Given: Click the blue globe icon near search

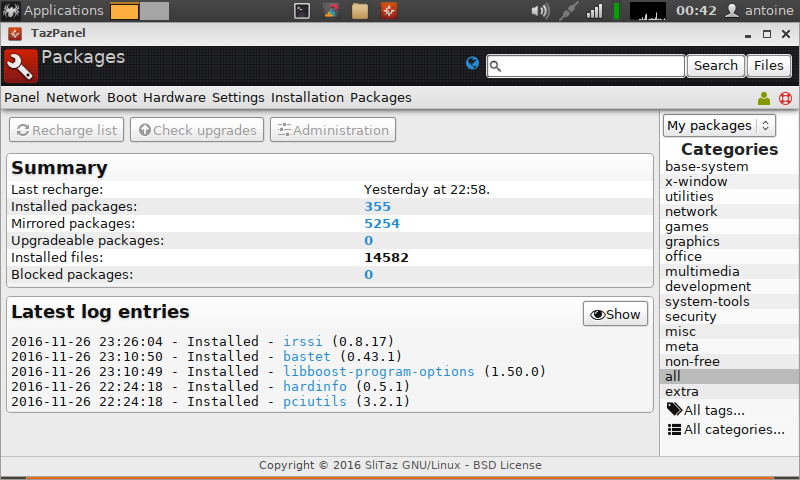Looking at the screenshot, I should [472, 63].
